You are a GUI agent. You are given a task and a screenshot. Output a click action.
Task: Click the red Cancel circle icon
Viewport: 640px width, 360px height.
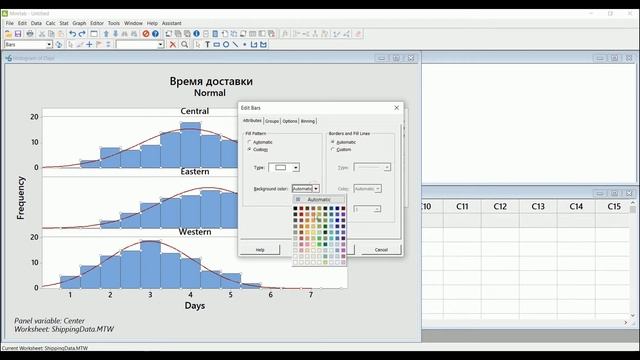point(146,34)
